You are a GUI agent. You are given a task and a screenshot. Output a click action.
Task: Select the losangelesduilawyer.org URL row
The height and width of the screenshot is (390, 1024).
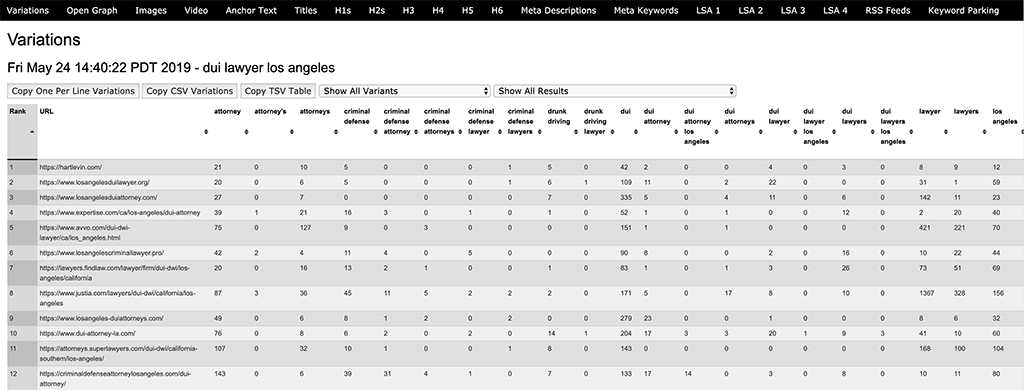tap(512, 182)
